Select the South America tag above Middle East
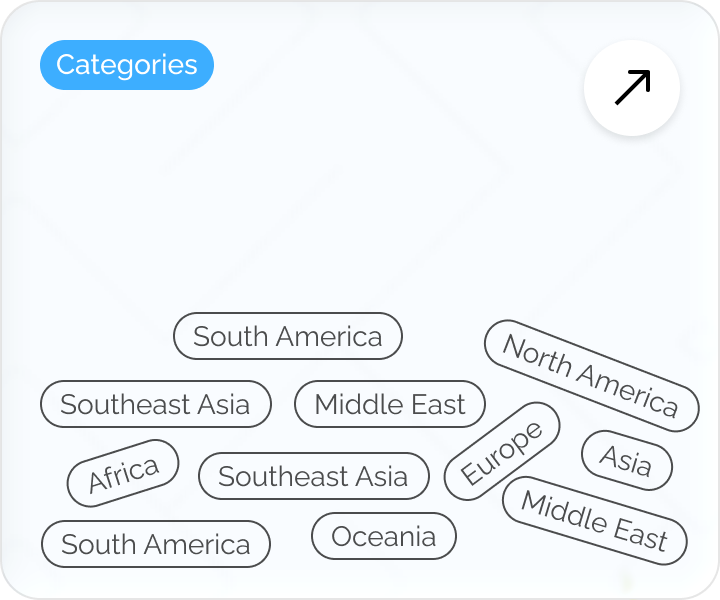The image size is (720, 600). (x=288, y=336)
